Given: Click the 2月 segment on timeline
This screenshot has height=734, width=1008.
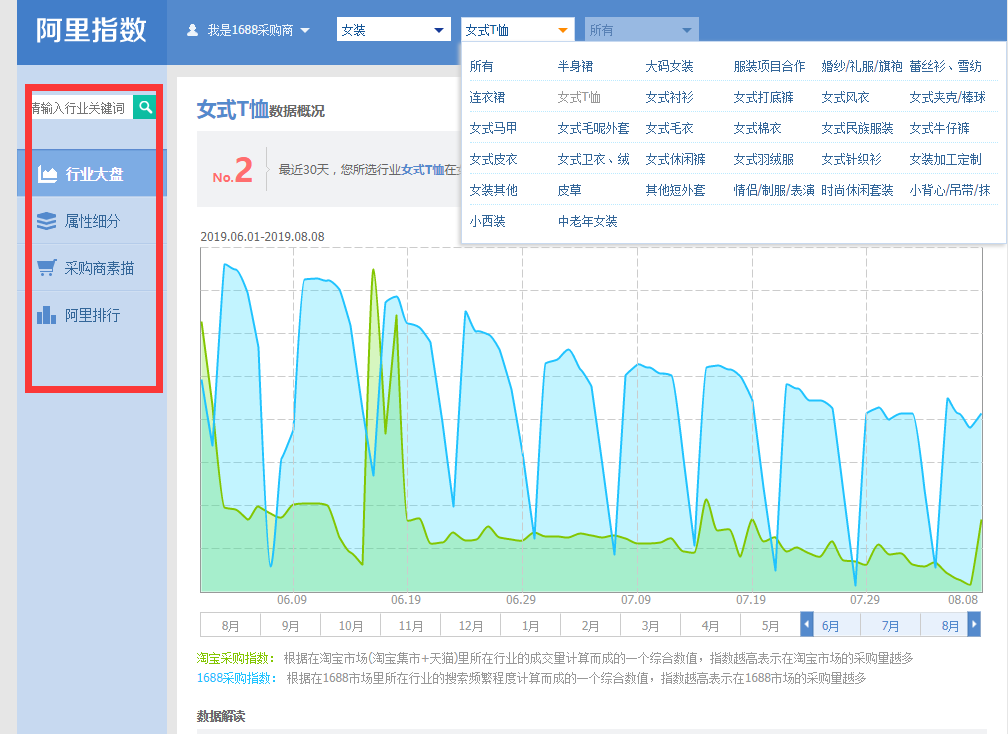Looking at the screenshot, I should [590, 625].
